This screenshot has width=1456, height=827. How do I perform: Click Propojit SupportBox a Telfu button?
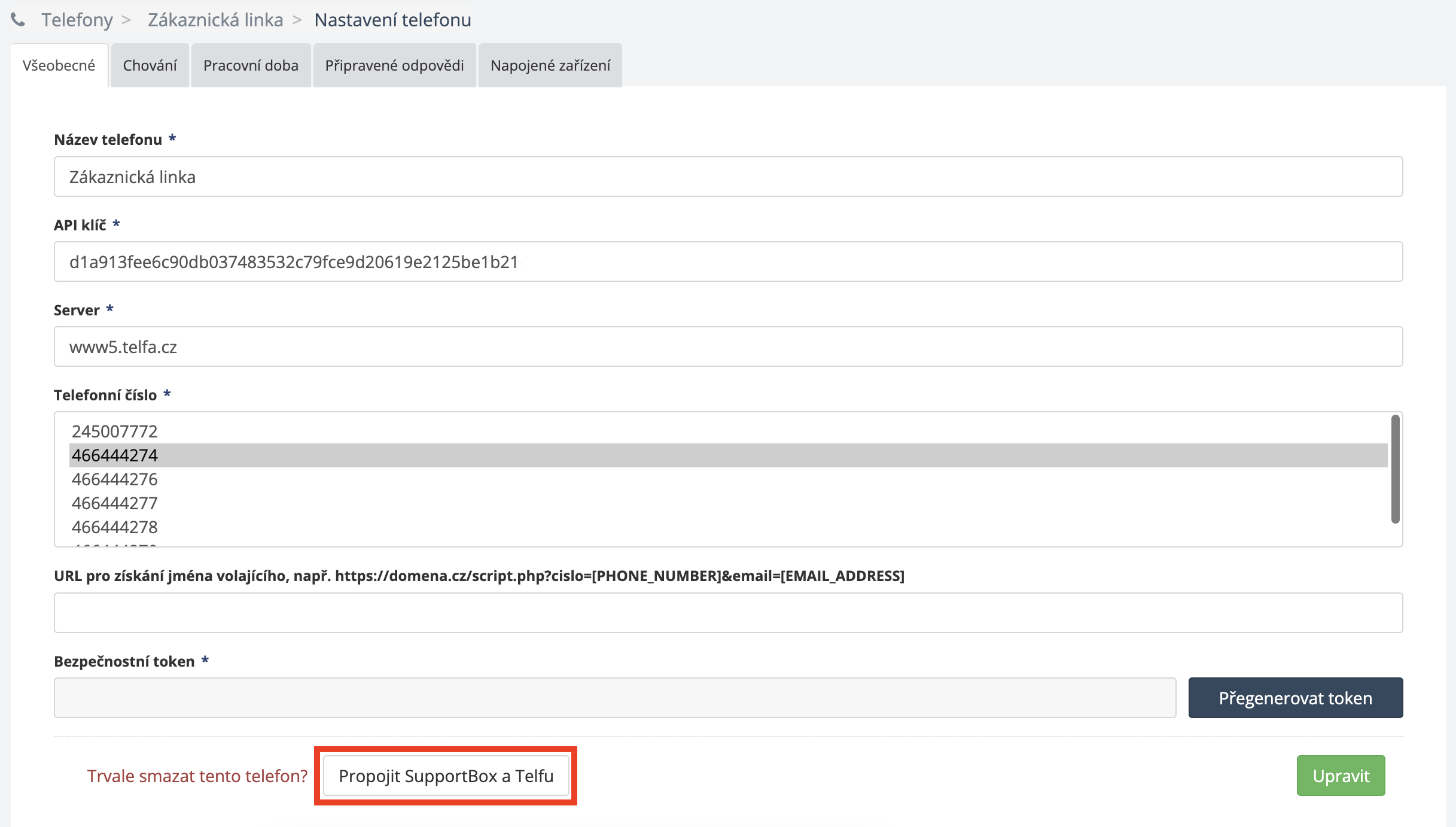click(446, 776)
